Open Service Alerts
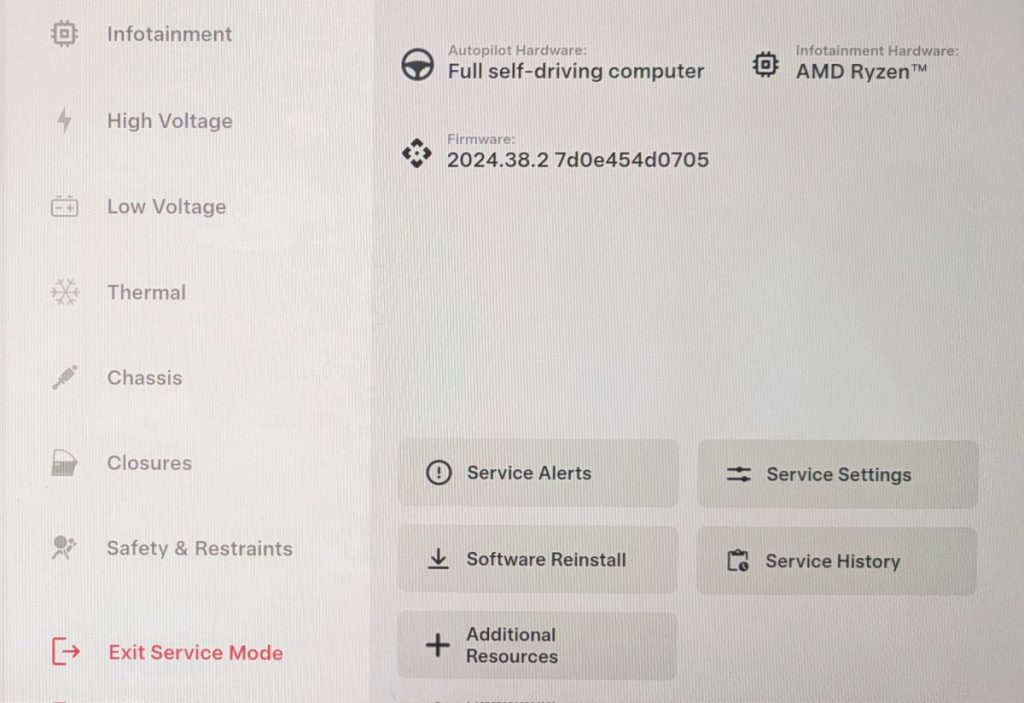 537,473
